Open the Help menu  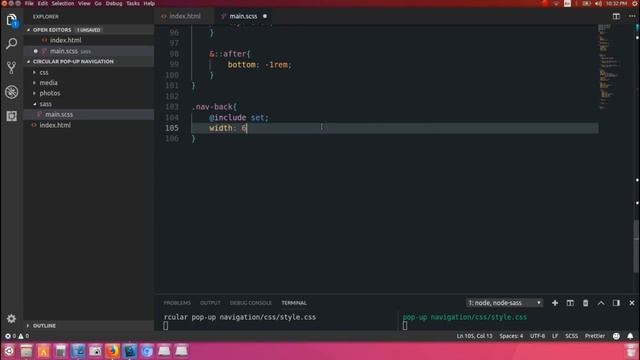[x=149, y=3]
